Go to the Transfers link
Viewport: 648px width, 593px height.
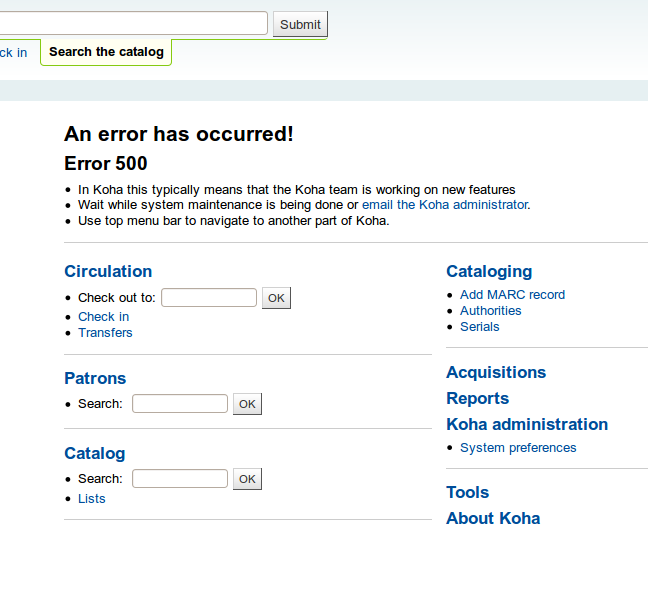(105, 332)
